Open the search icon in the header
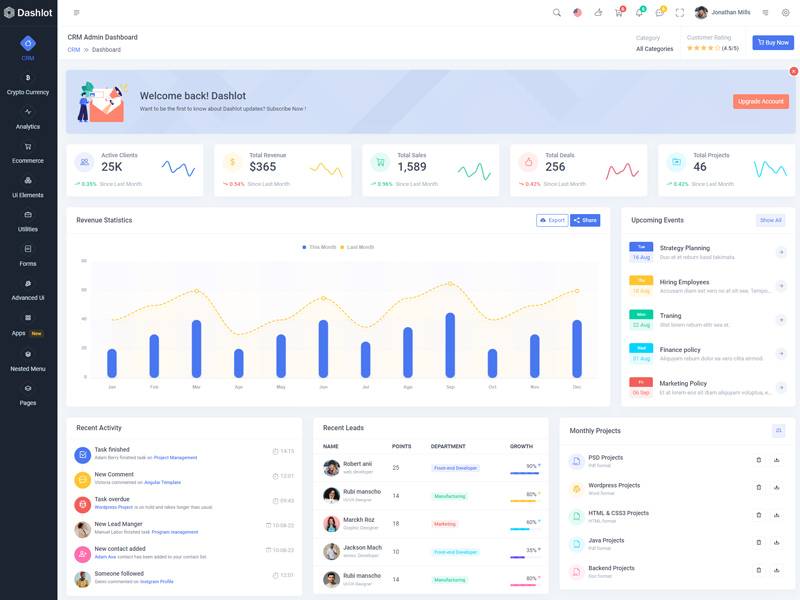Viewport: 800px width, 600px height. (557, 13)
